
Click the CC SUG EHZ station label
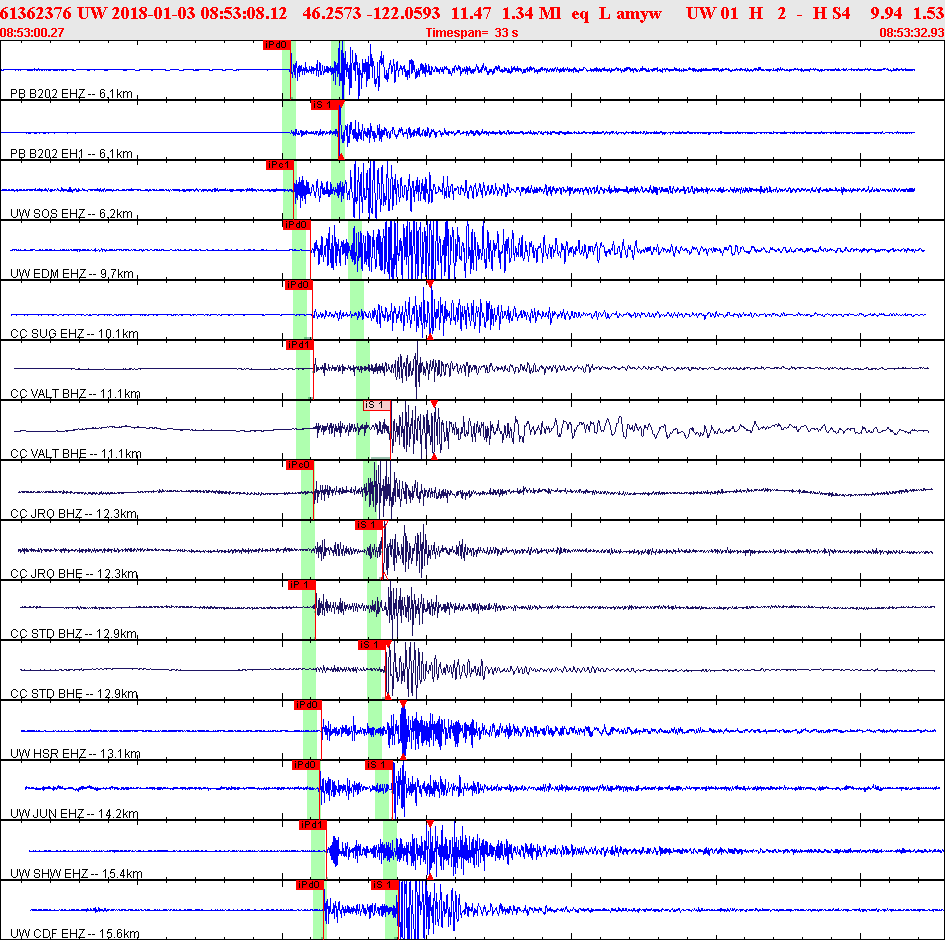[x=74, y=333]
